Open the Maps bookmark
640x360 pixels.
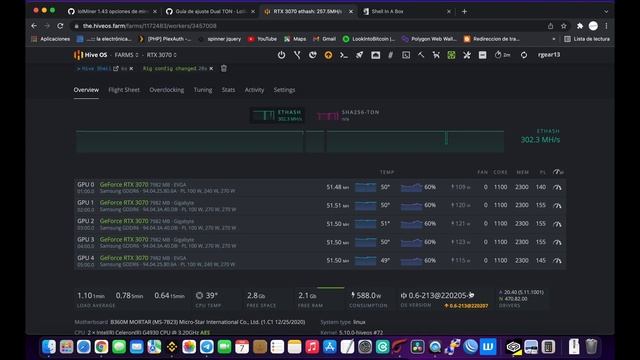click(x=295, y=39)
